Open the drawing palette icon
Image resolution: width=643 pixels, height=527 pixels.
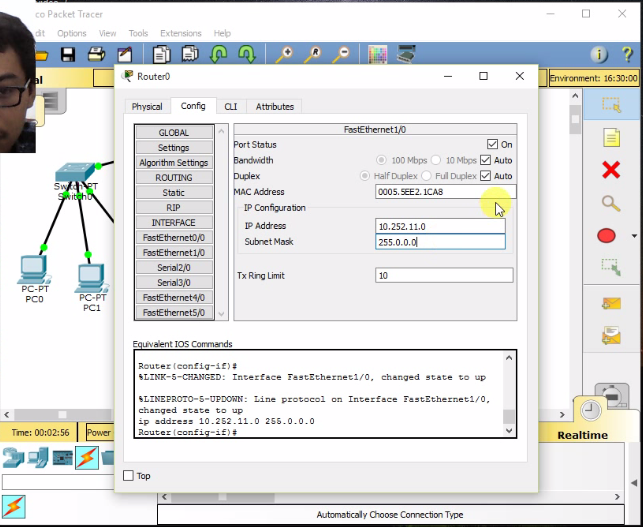pos(378,55)
